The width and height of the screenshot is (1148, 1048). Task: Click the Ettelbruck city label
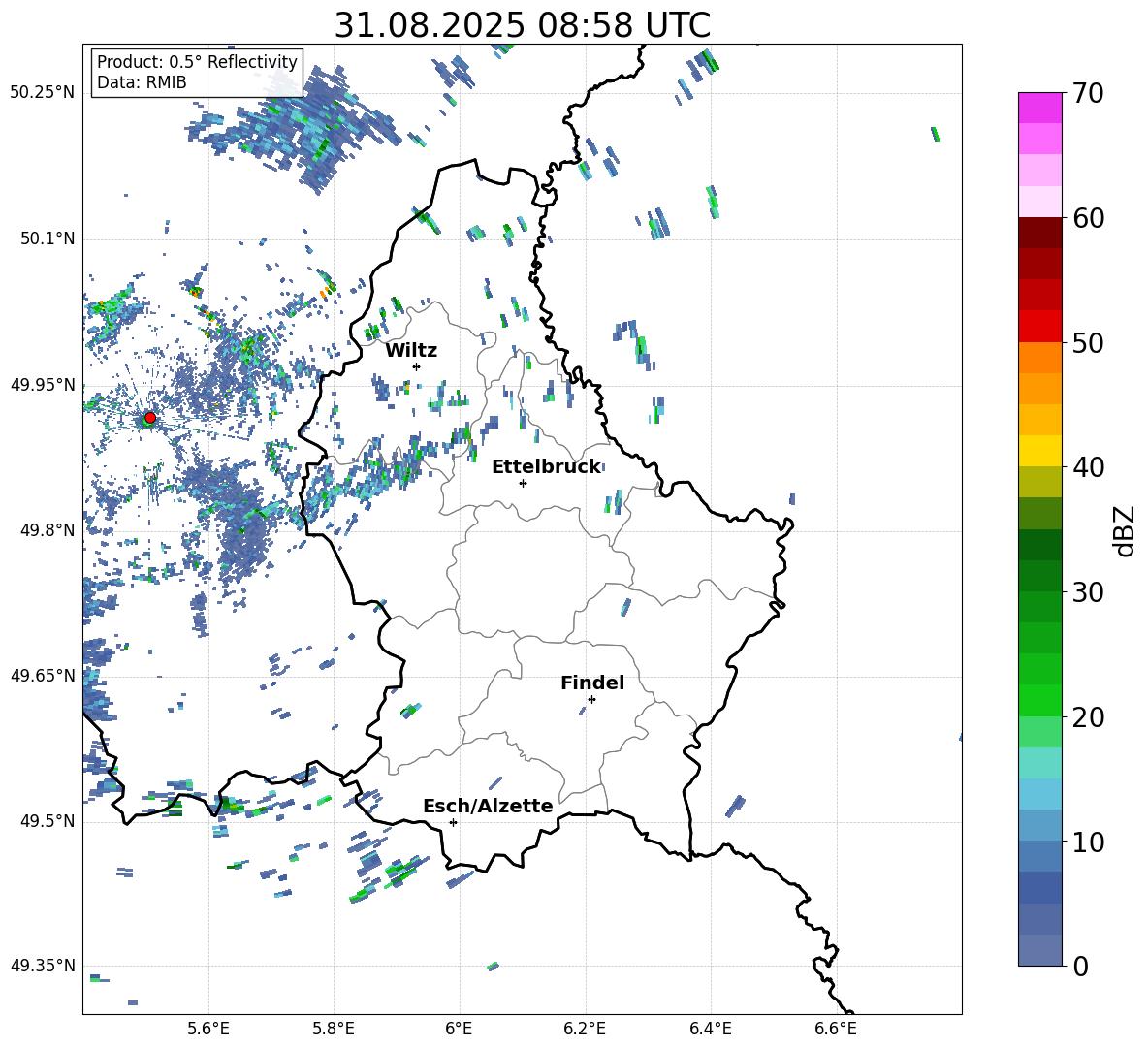pyautogui.click(x=546, y=467)
